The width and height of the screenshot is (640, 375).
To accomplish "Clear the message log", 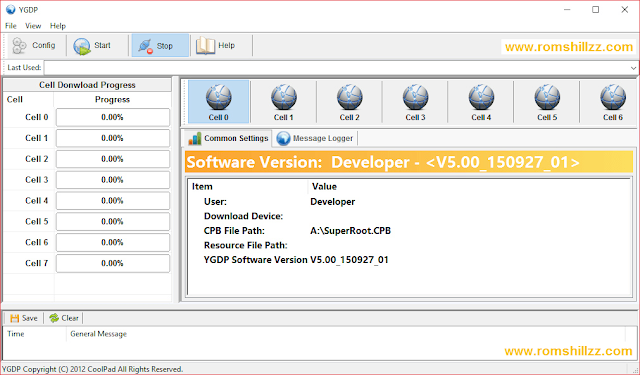I will point(64,318).
